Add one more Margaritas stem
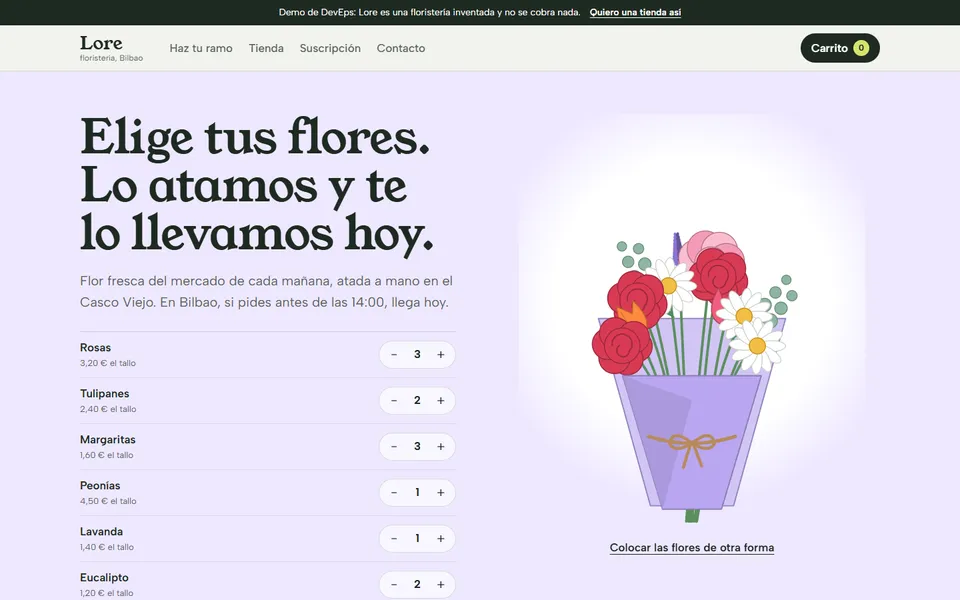 440,446
